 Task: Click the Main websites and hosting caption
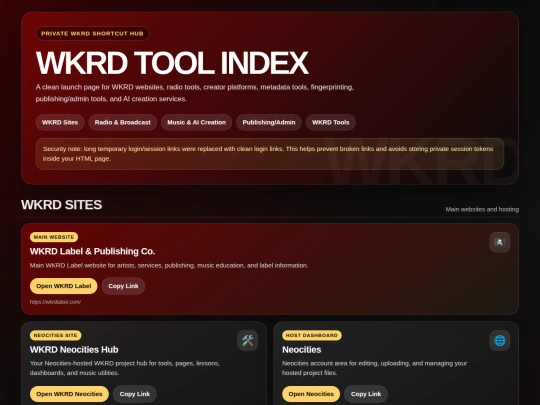tap(482, 209)
